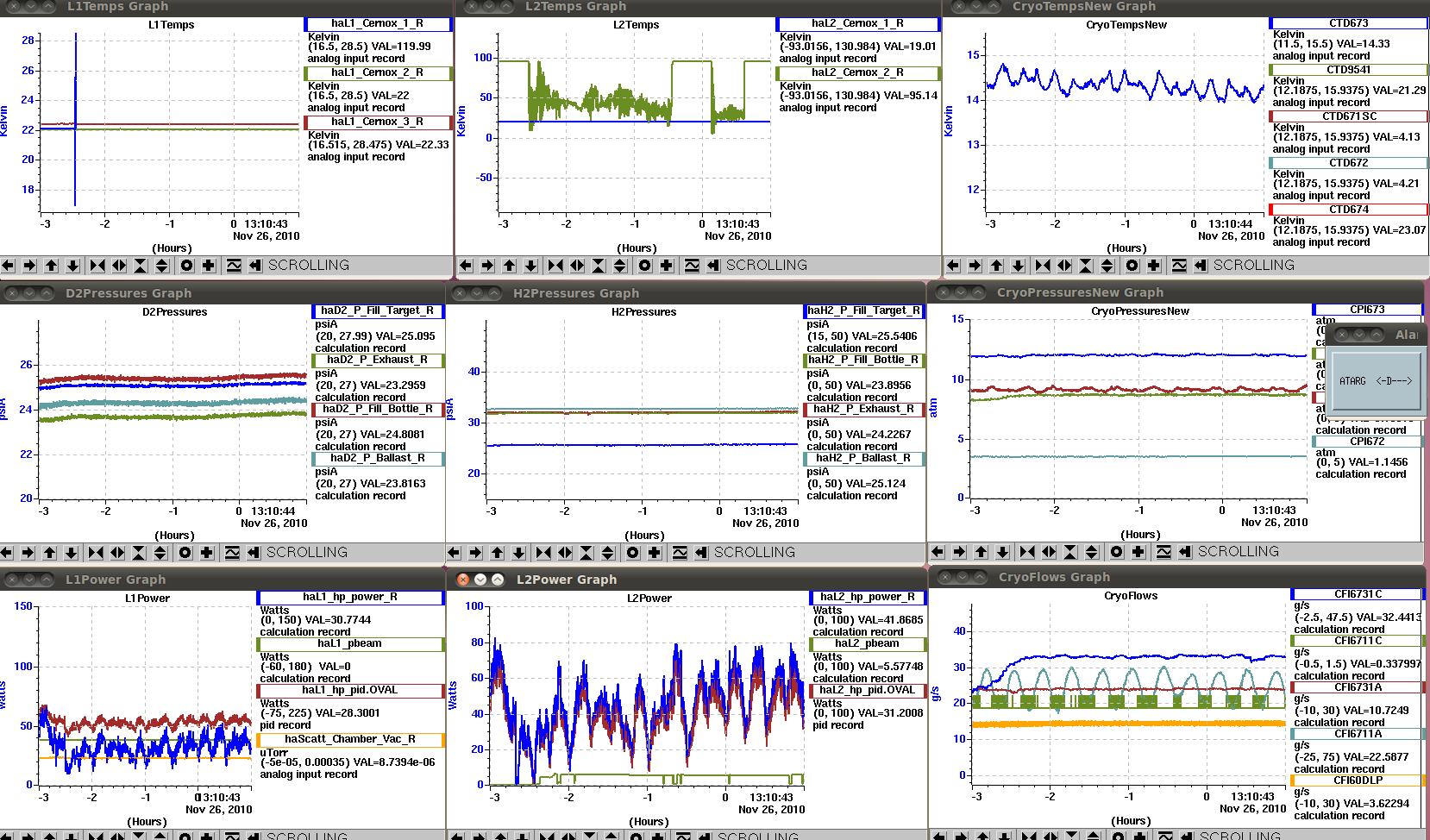This screenshot has width=1430, height=840.
Task: Pan right in the L1Temps graph toolbar
Action: click(x=30, y=266)
